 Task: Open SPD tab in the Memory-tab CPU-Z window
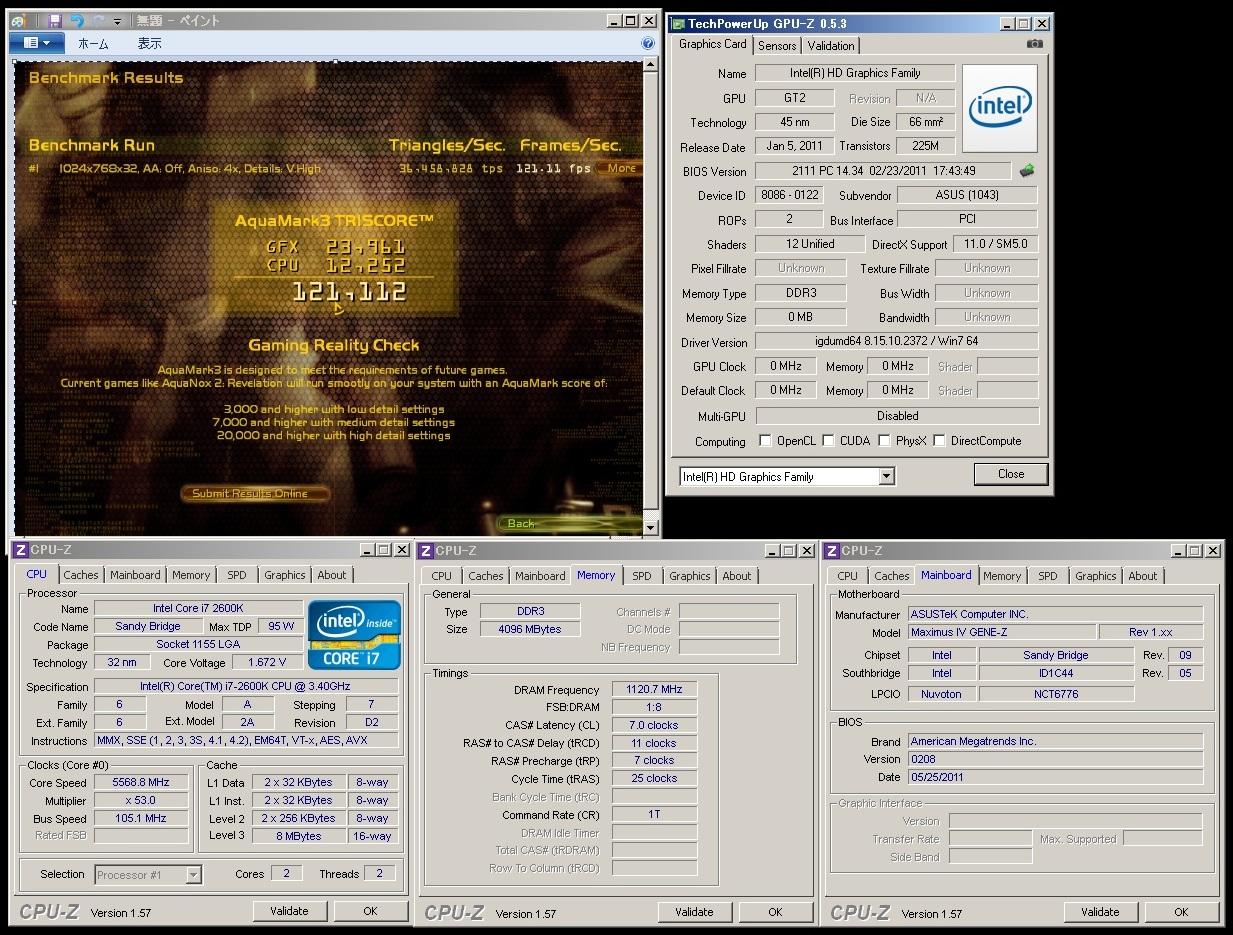[x=642, y=576]
